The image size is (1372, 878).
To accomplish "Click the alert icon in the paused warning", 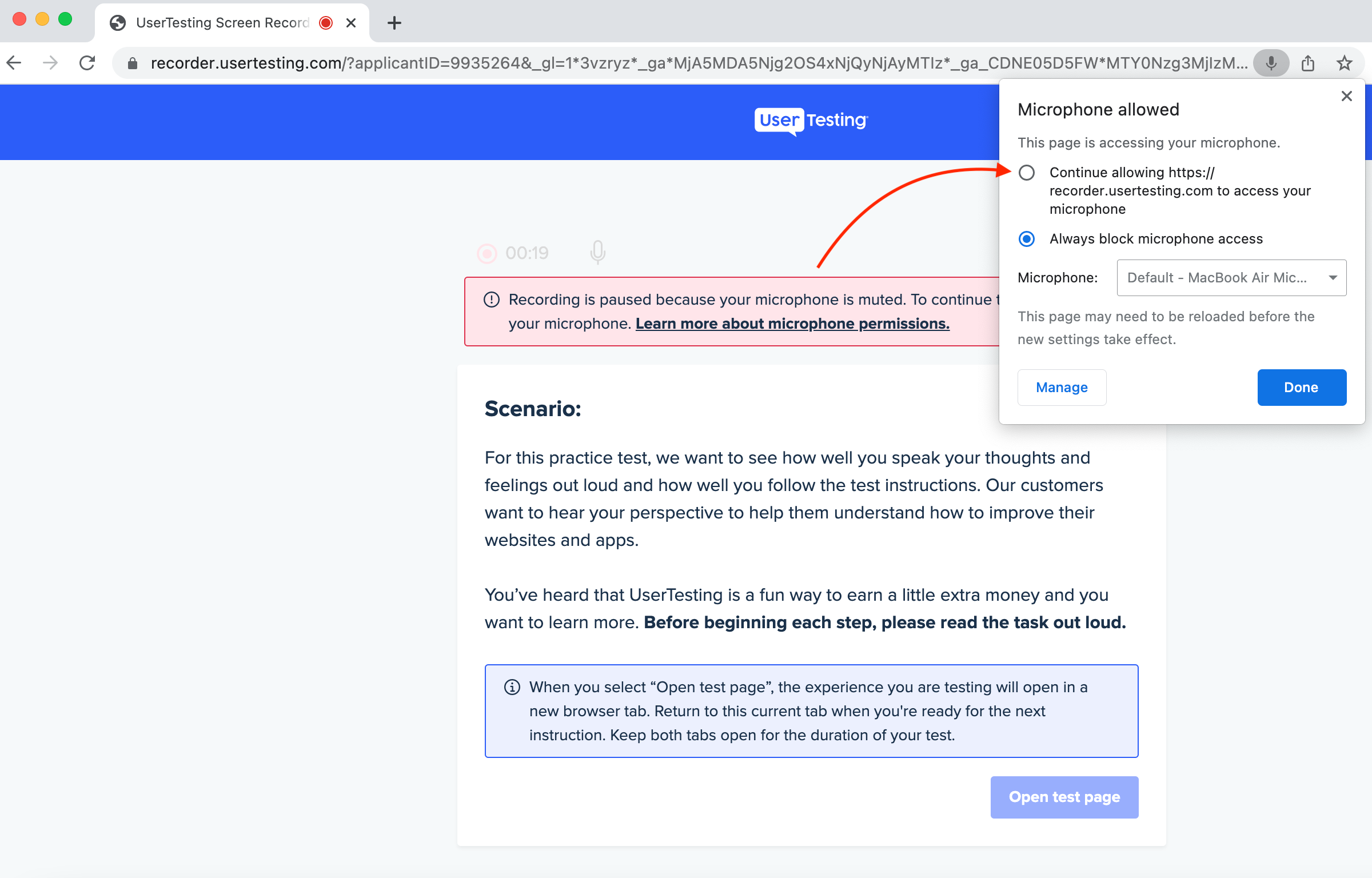I will point(492,300).
